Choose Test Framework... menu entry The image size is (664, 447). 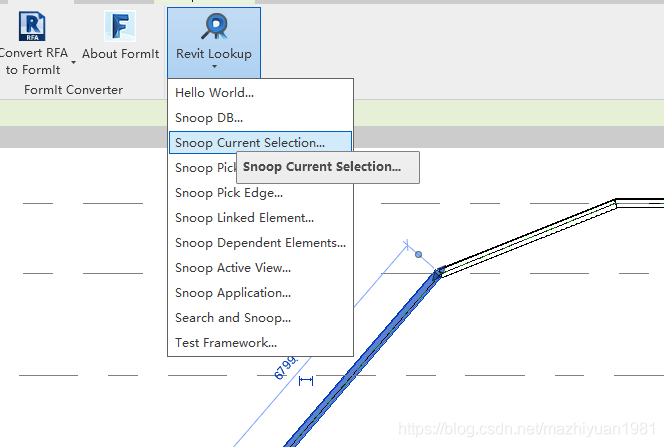[x=260, y=342]
